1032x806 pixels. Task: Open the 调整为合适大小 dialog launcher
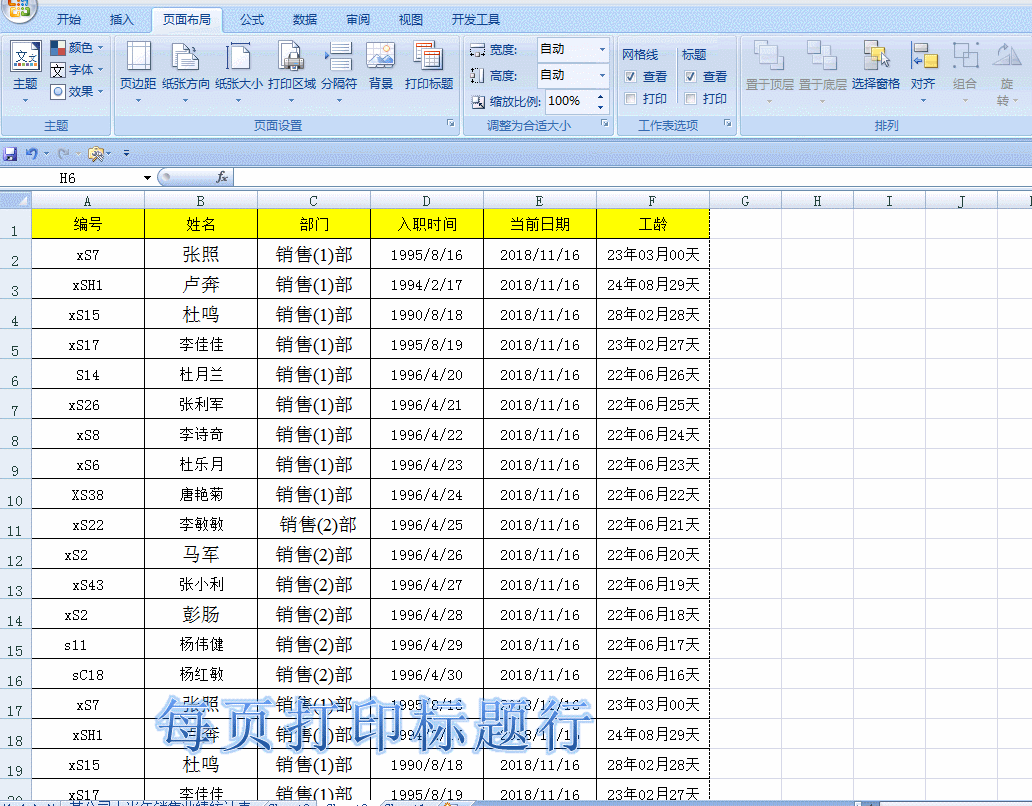coord(604,123)
